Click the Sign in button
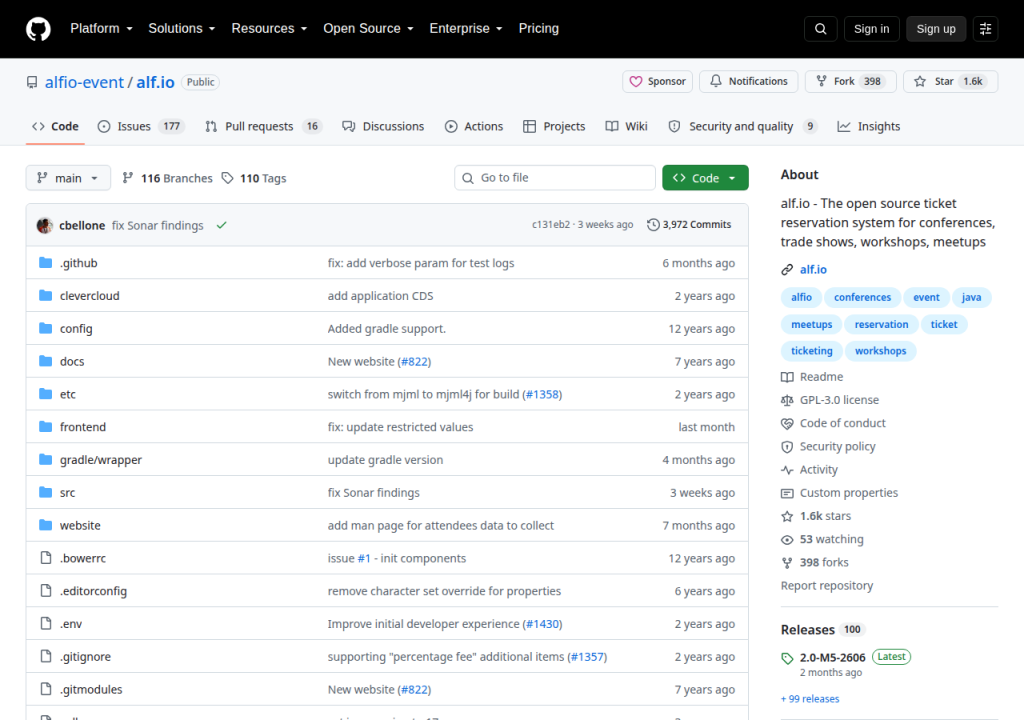 871,29
